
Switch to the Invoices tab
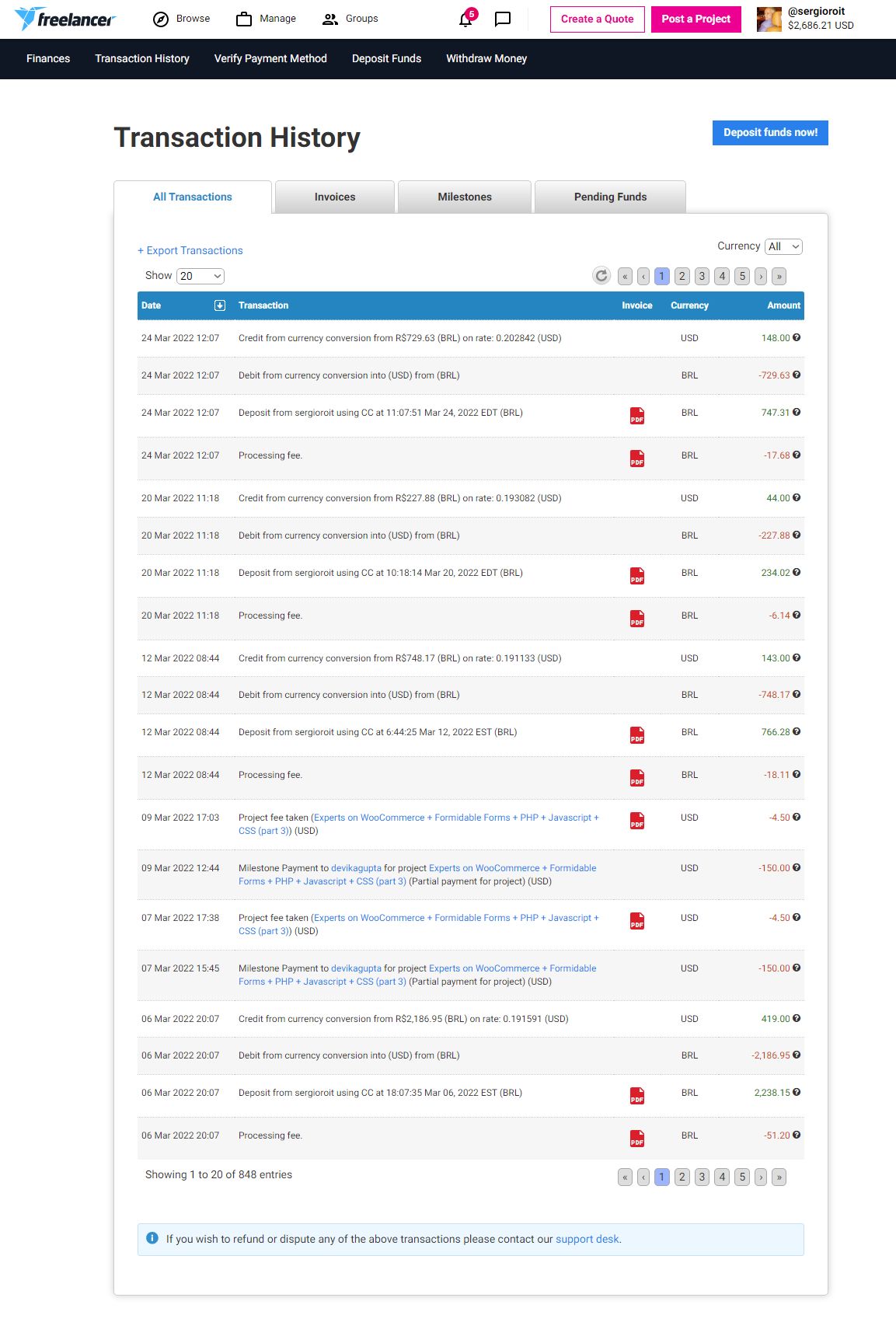tap(335, 197)
